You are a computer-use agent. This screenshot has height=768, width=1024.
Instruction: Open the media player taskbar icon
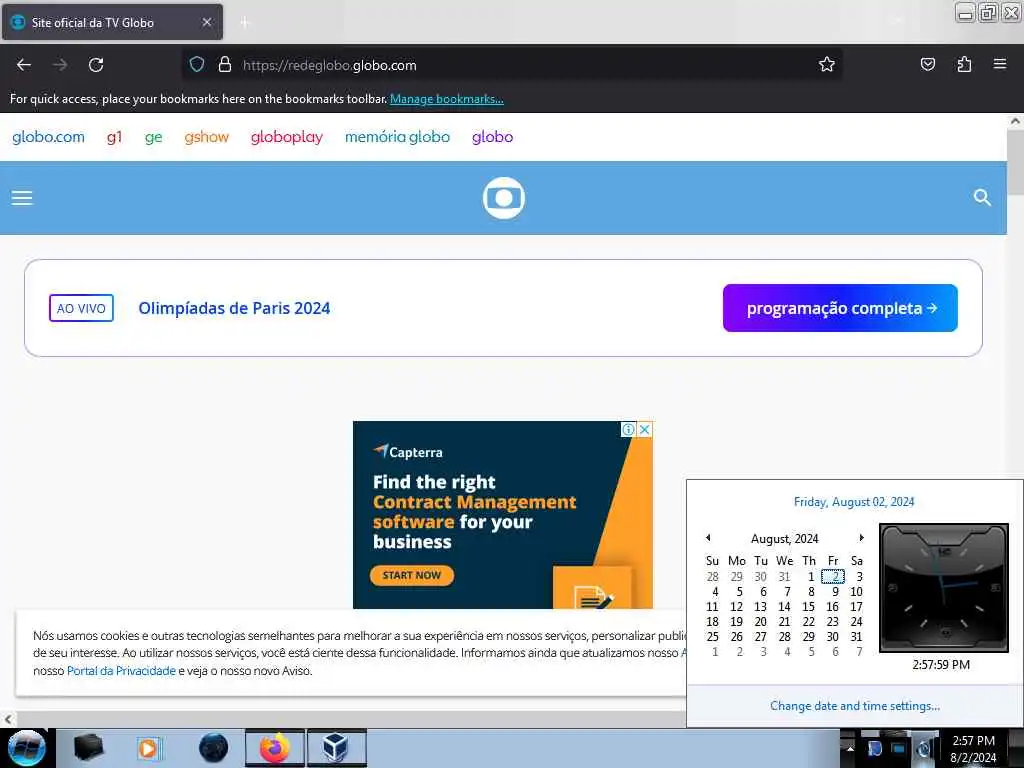click(x=149, y=748)
